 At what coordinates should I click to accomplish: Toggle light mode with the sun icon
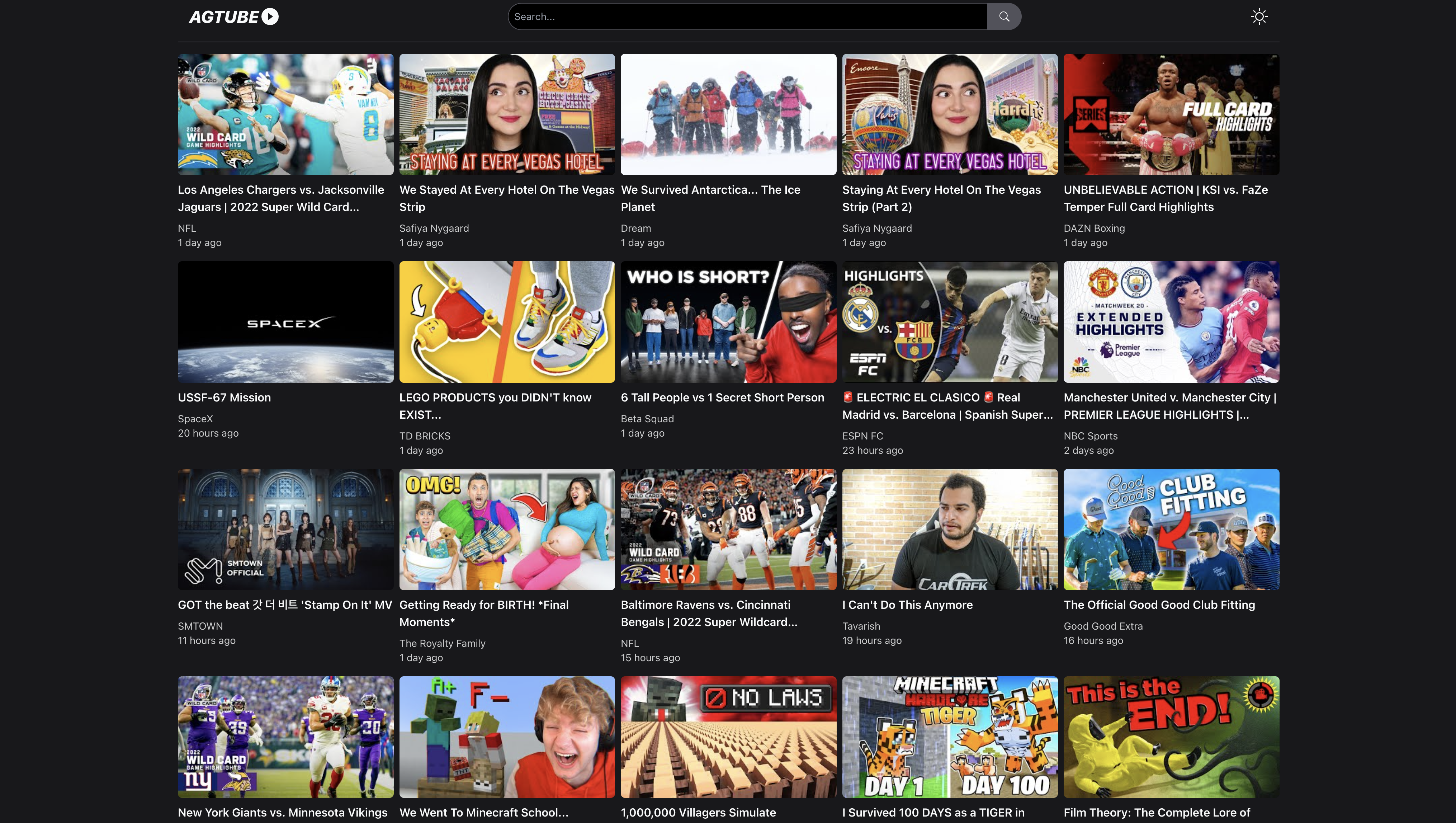(1259, 17)
